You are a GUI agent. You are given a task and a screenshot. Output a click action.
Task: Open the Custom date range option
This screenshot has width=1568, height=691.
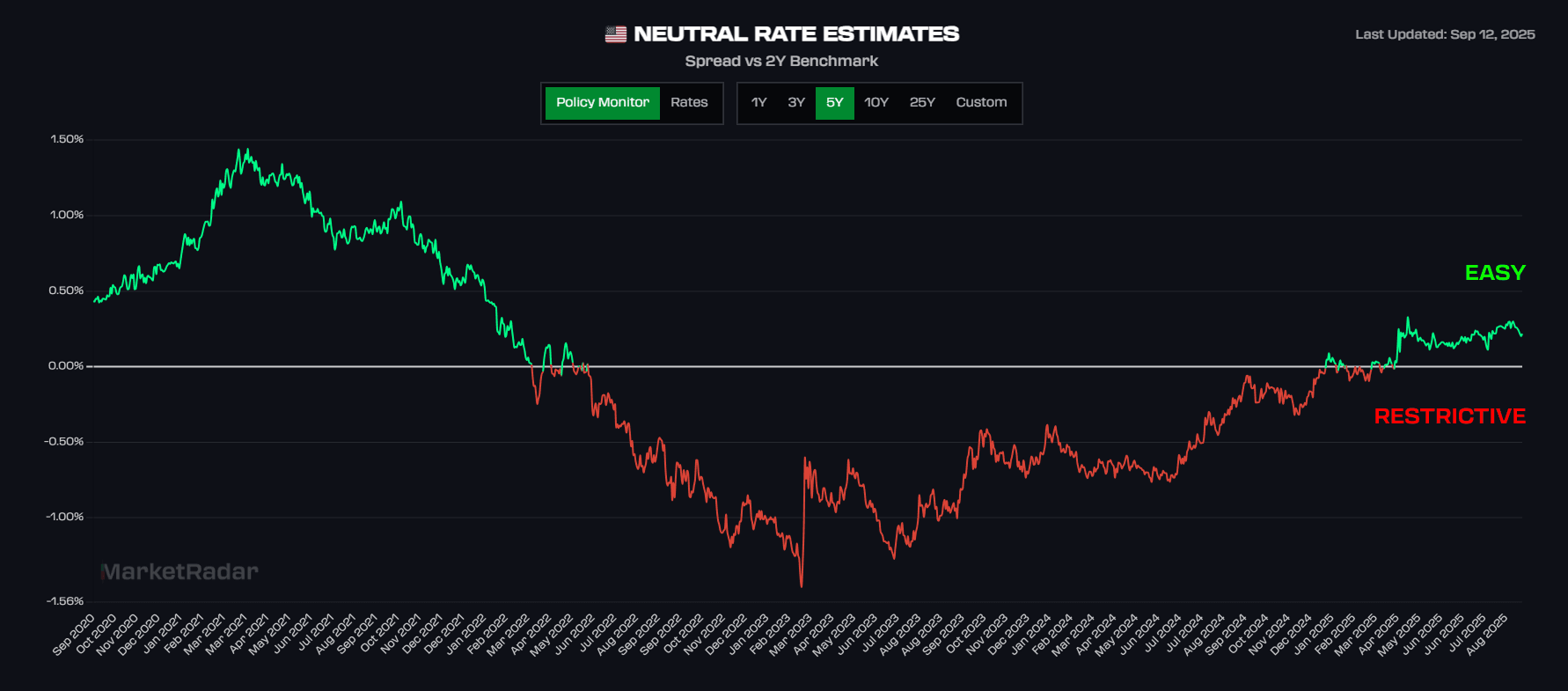981,103
